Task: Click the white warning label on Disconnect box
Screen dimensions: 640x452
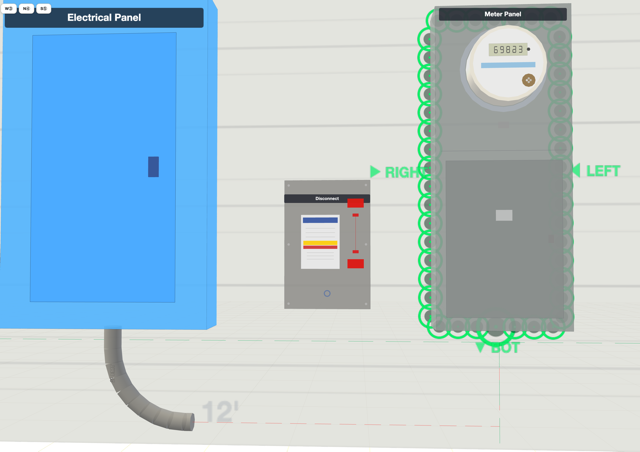Action: [320, 242]
